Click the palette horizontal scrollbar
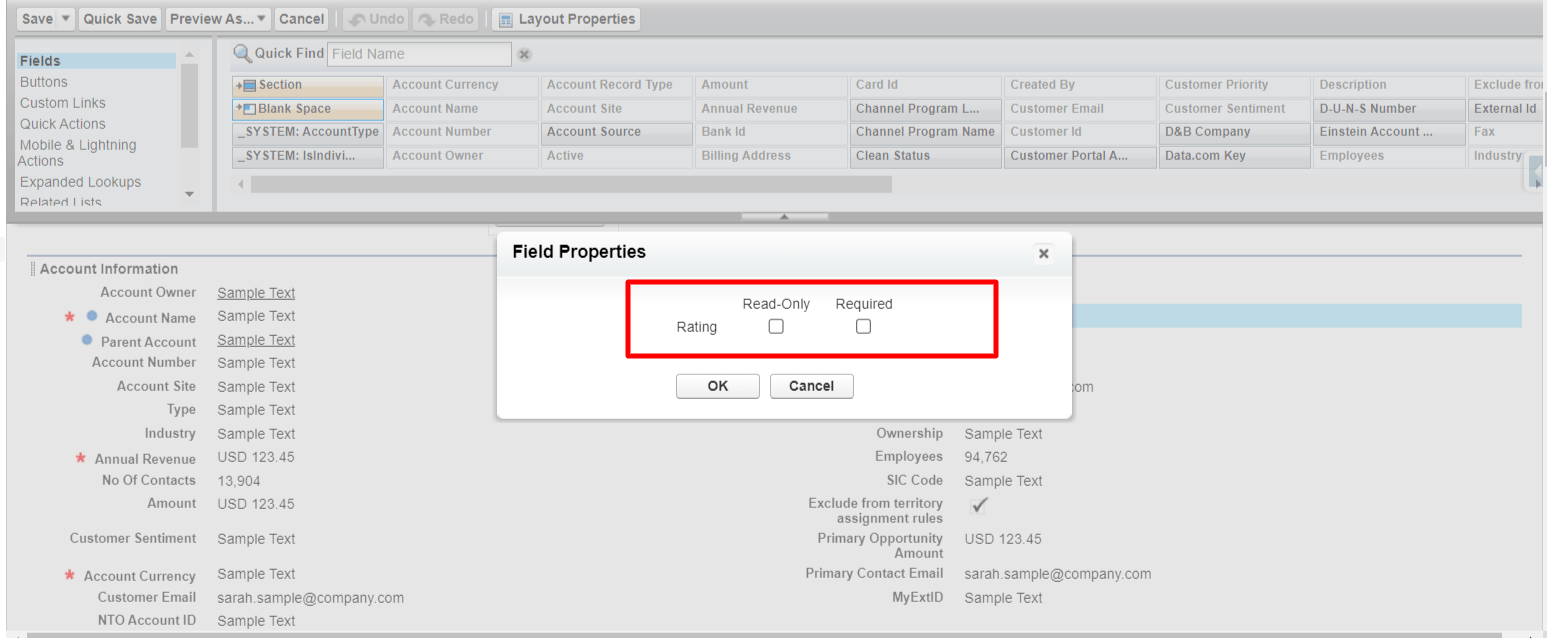 pyautogui.click(x=570, y=184)
